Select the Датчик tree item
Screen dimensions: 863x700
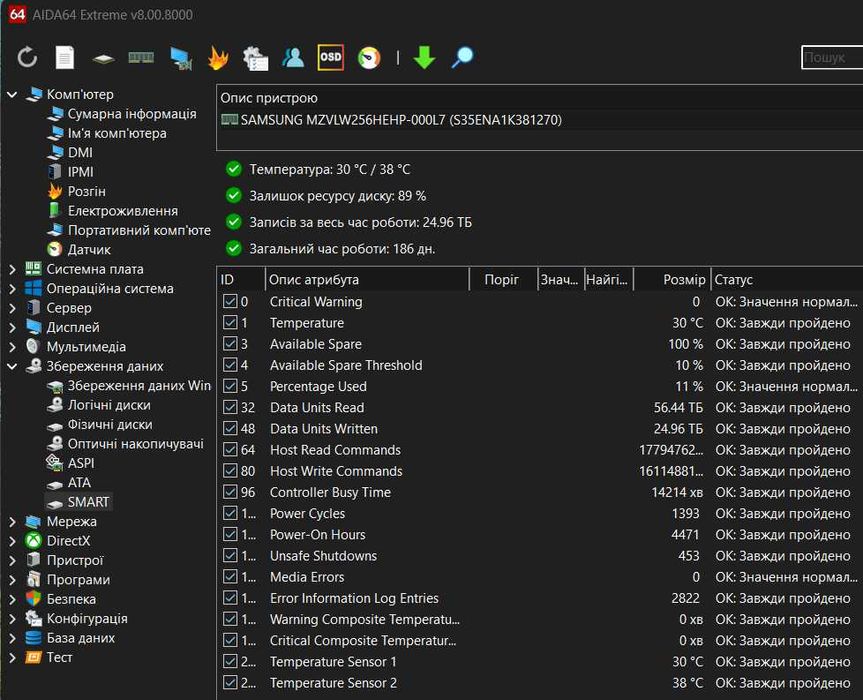click(89, 250)
